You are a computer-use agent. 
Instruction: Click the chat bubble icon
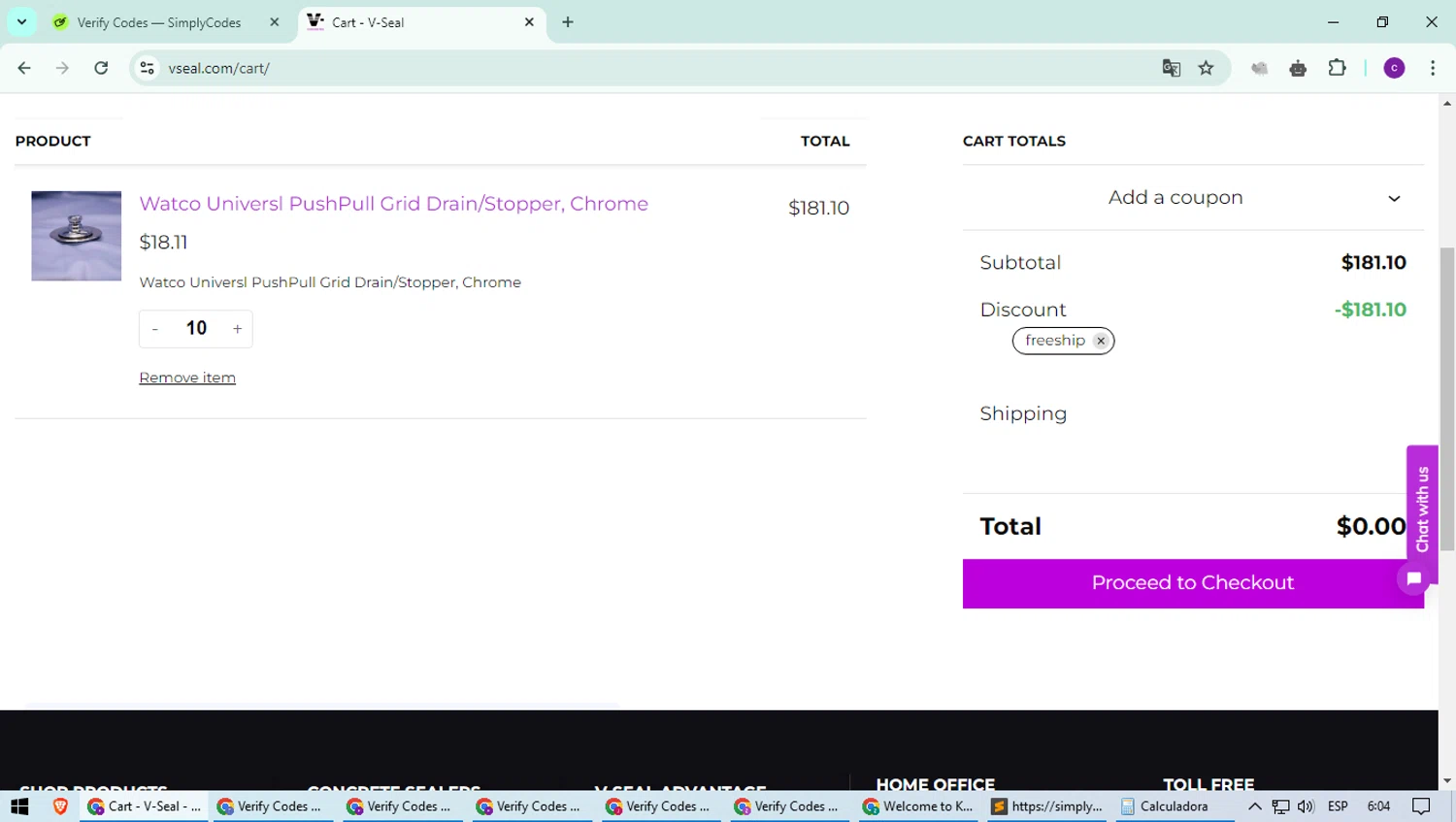pos(1414,578)
